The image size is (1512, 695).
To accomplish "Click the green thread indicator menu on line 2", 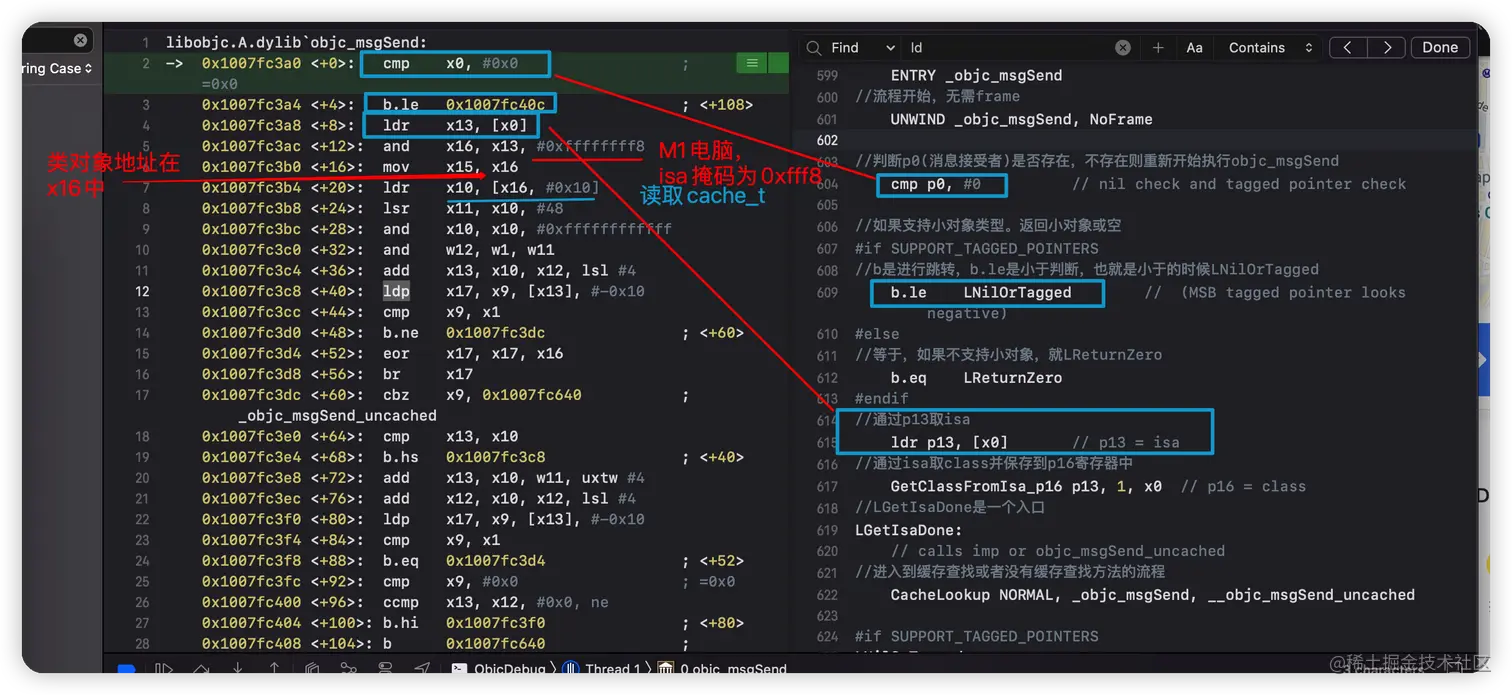I will coord(752,63).
